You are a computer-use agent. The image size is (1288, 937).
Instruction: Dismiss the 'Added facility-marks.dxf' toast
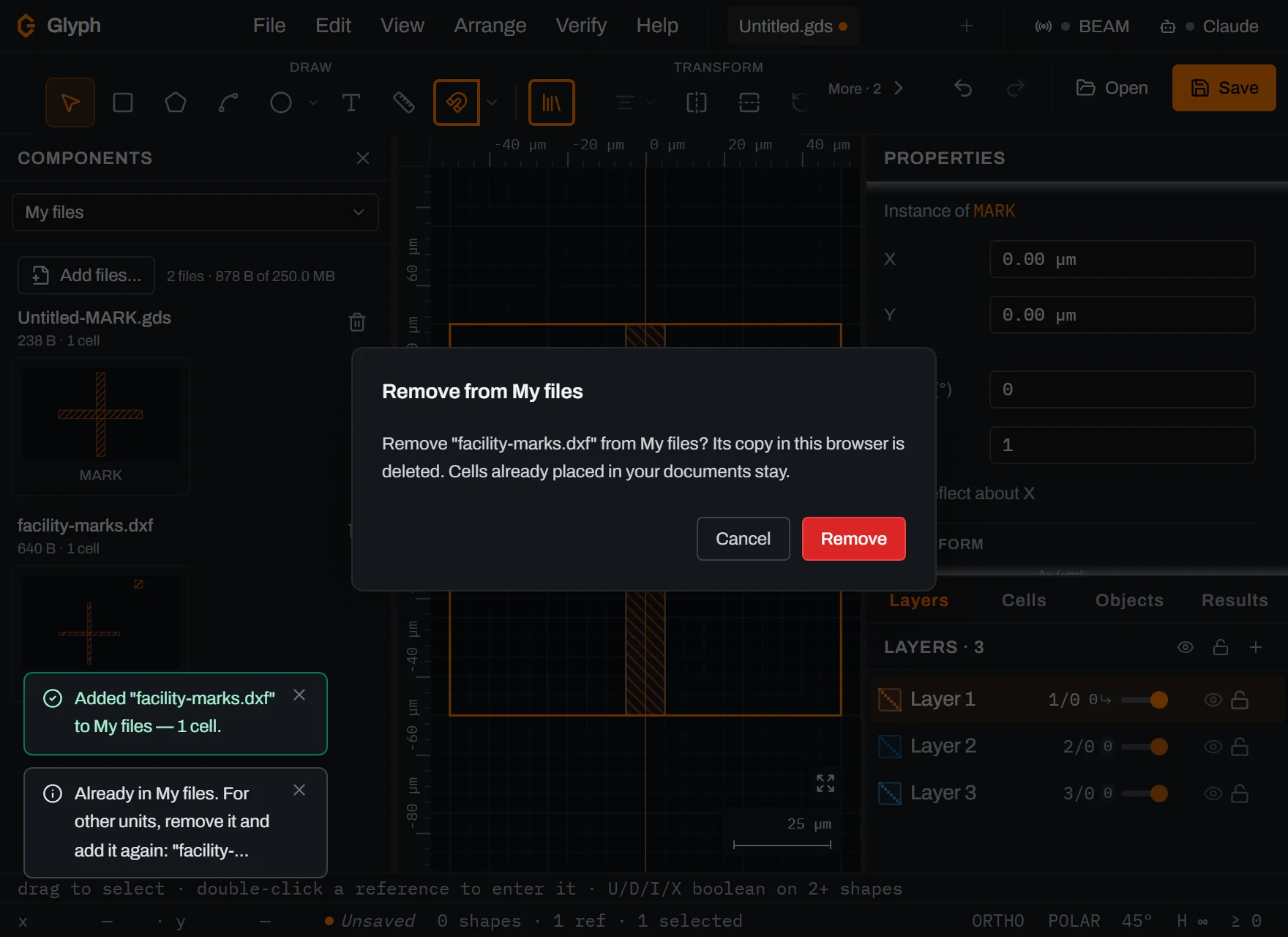[x=299, y=695]
